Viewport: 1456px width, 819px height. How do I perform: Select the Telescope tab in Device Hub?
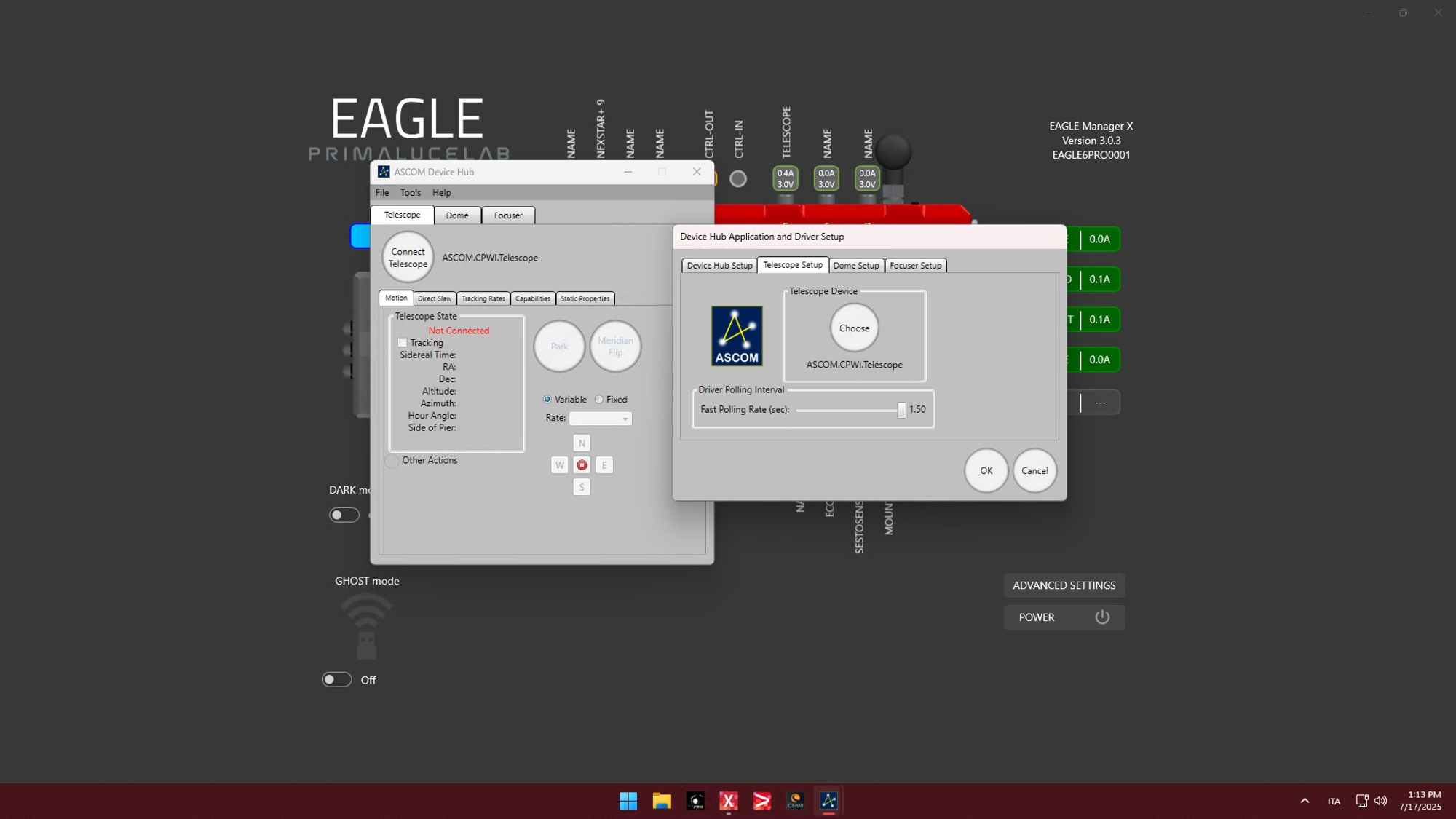[x=403, y=215]
